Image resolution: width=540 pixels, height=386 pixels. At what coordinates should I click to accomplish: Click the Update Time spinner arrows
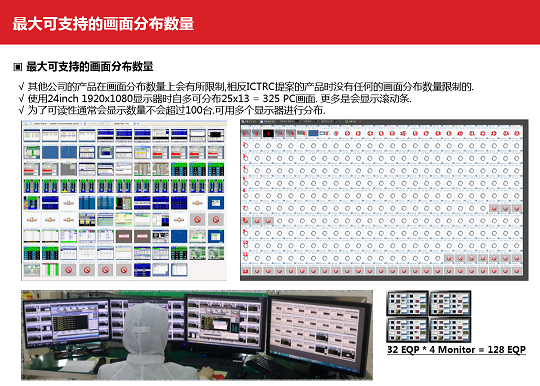pyautogui.click(x=133, y=123)
